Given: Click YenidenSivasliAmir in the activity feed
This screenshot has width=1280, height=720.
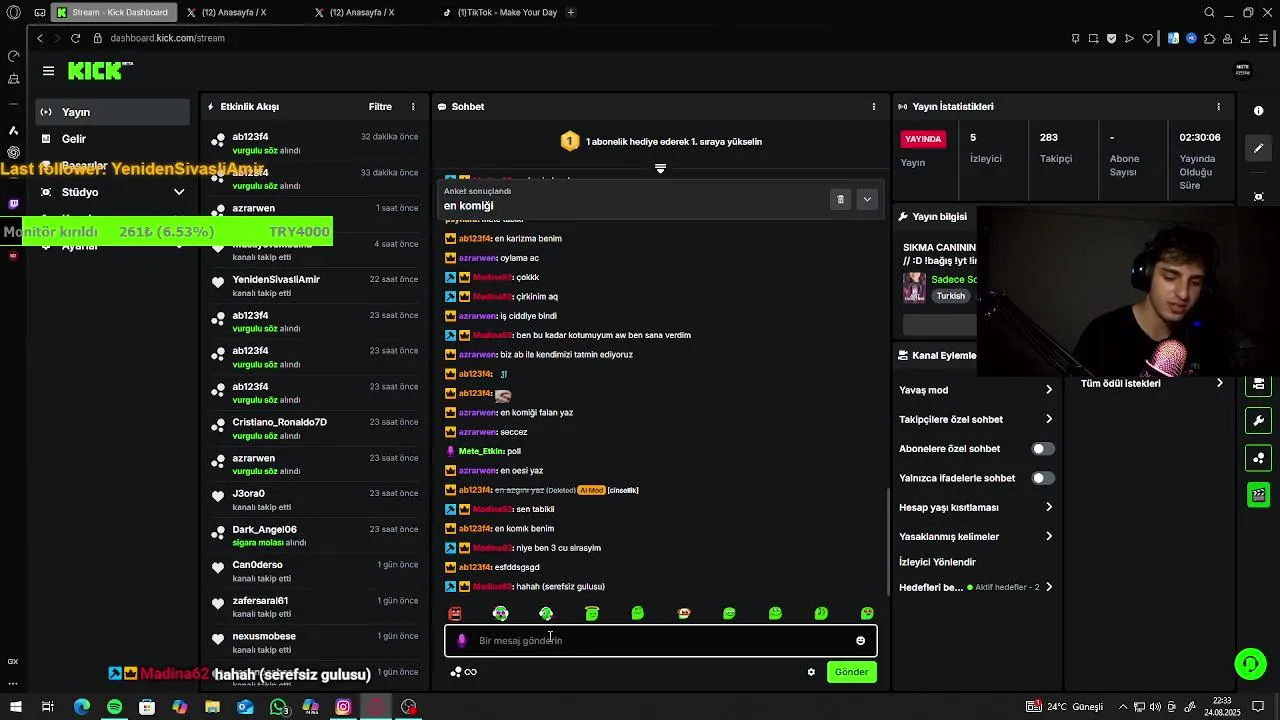Looking at the screenshot, I should [x=276, y=279].
